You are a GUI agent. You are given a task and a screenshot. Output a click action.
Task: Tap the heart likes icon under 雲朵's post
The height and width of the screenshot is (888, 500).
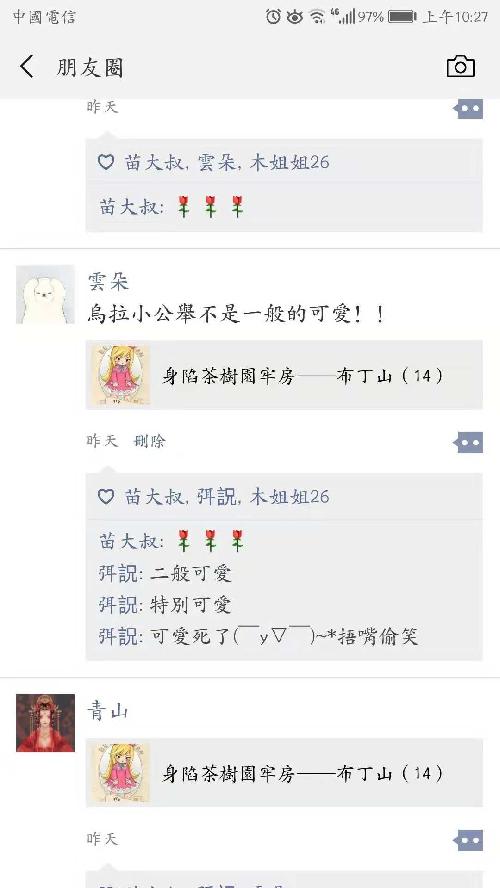[x=106, y=497]
